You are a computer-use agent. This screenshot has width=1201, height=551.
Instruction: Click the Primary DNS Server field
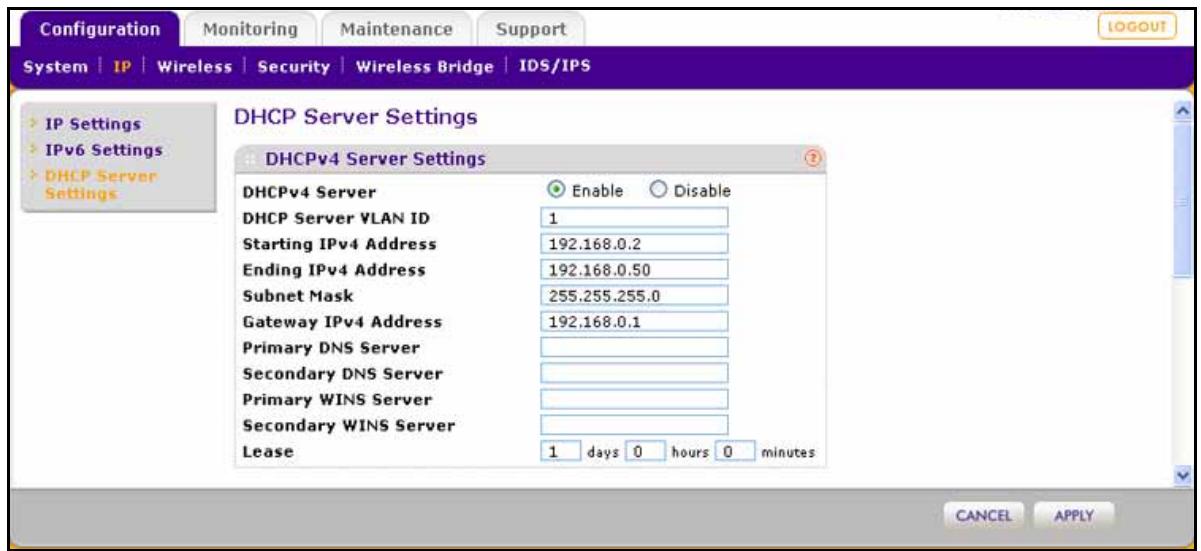pyautogui.click(x=634, y=347)
